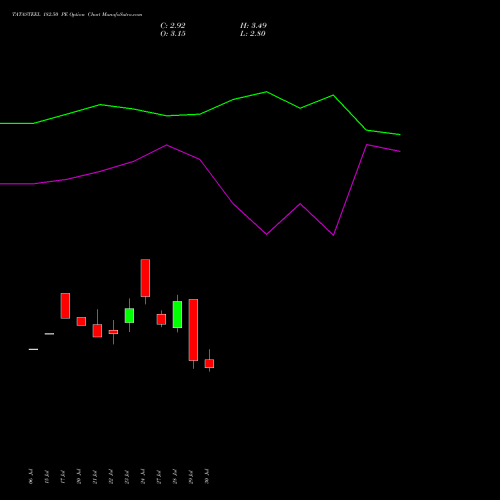This screenshot has width=500, height=500.
Task: Select the tall red candlestick for 24 Jul
Action: coord(145,278)
